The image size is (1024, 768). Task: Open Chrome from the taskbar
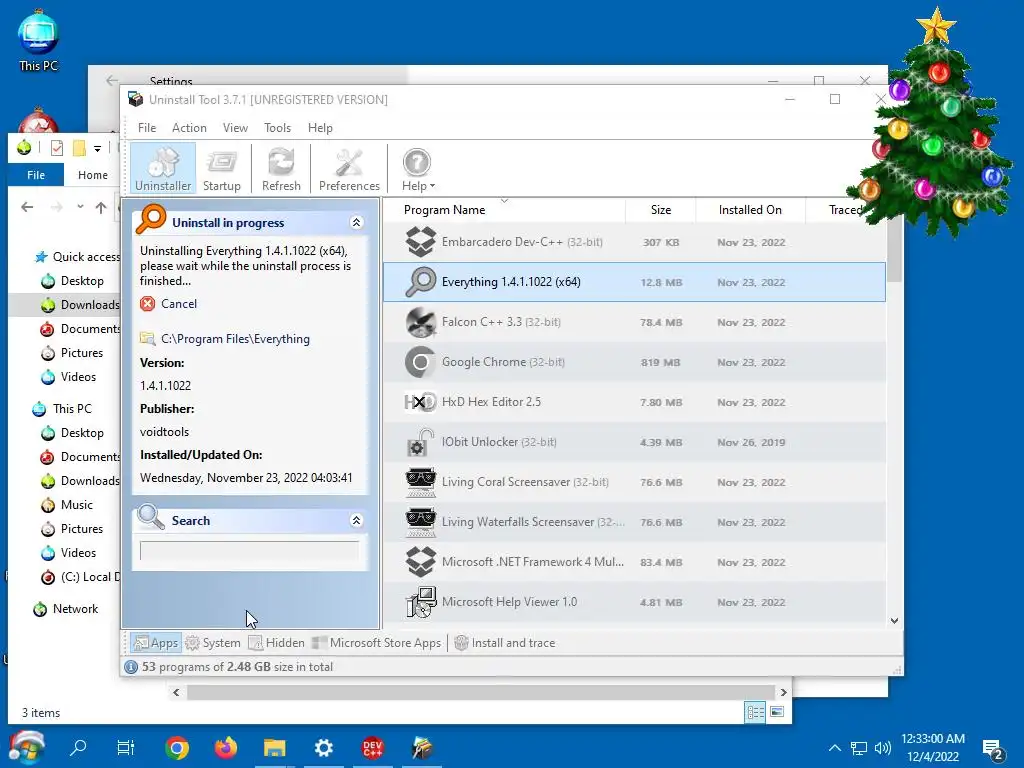pos(177,748)
